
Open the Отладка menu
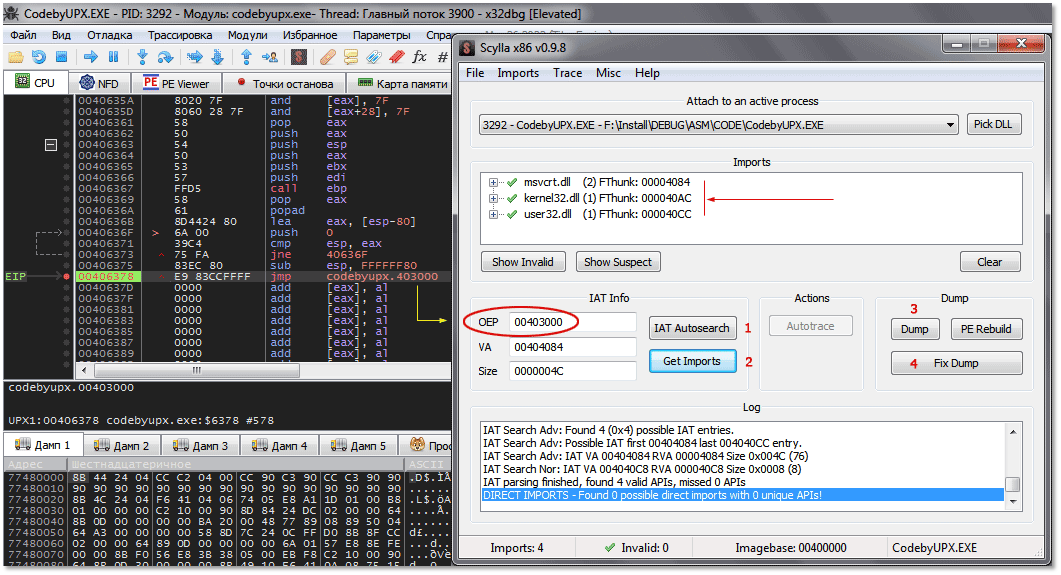pyautogui.click(x=110, y=34)
